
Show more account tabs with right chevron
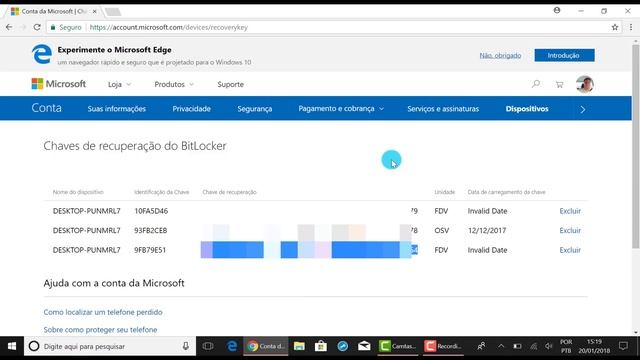[582, 109]
